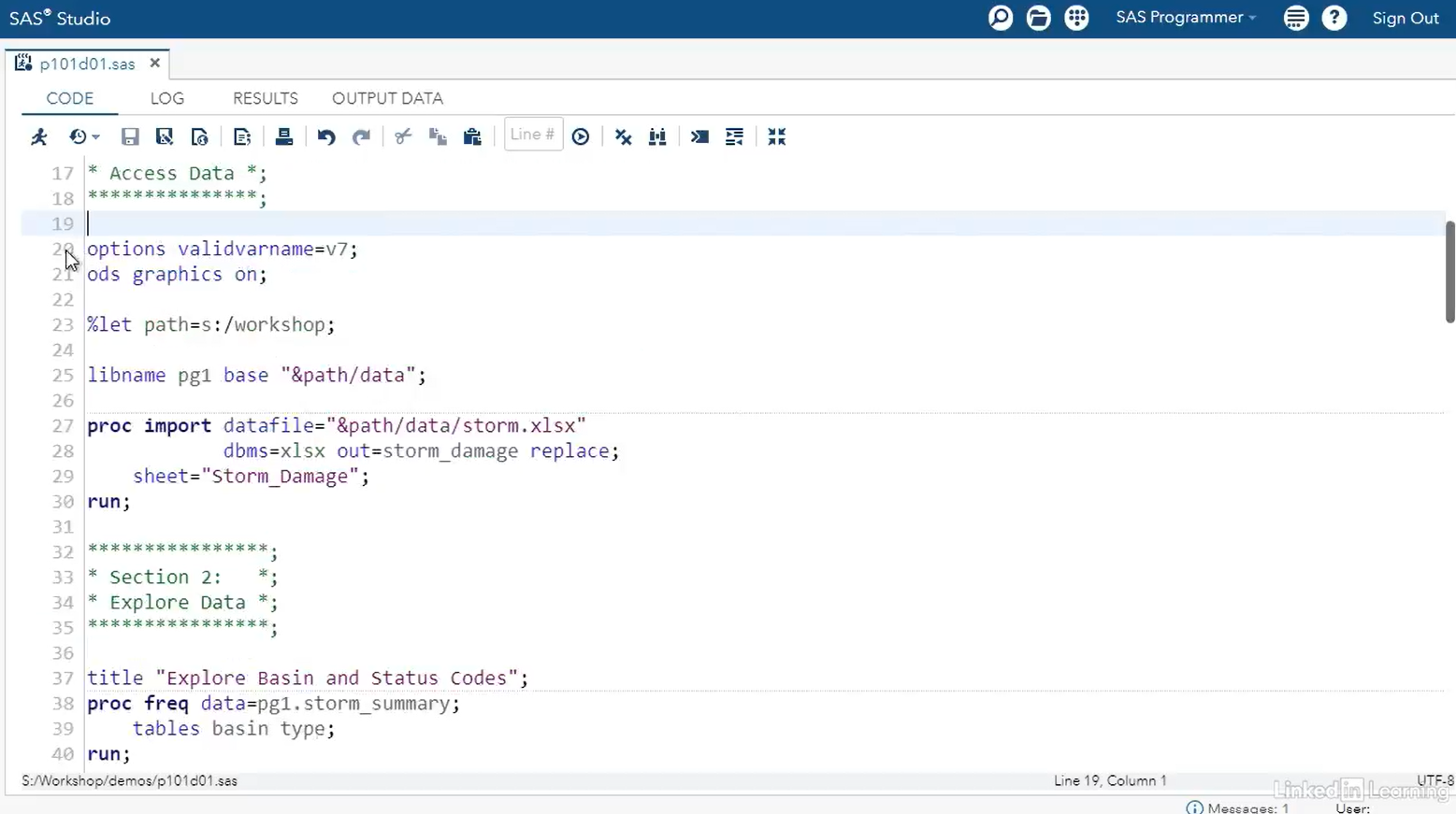Image resolution: width=1456 pixels, height=814 pixels.
Task: Open the applications grid menu
Action: pyautogui.click(x=1076, y=18)
